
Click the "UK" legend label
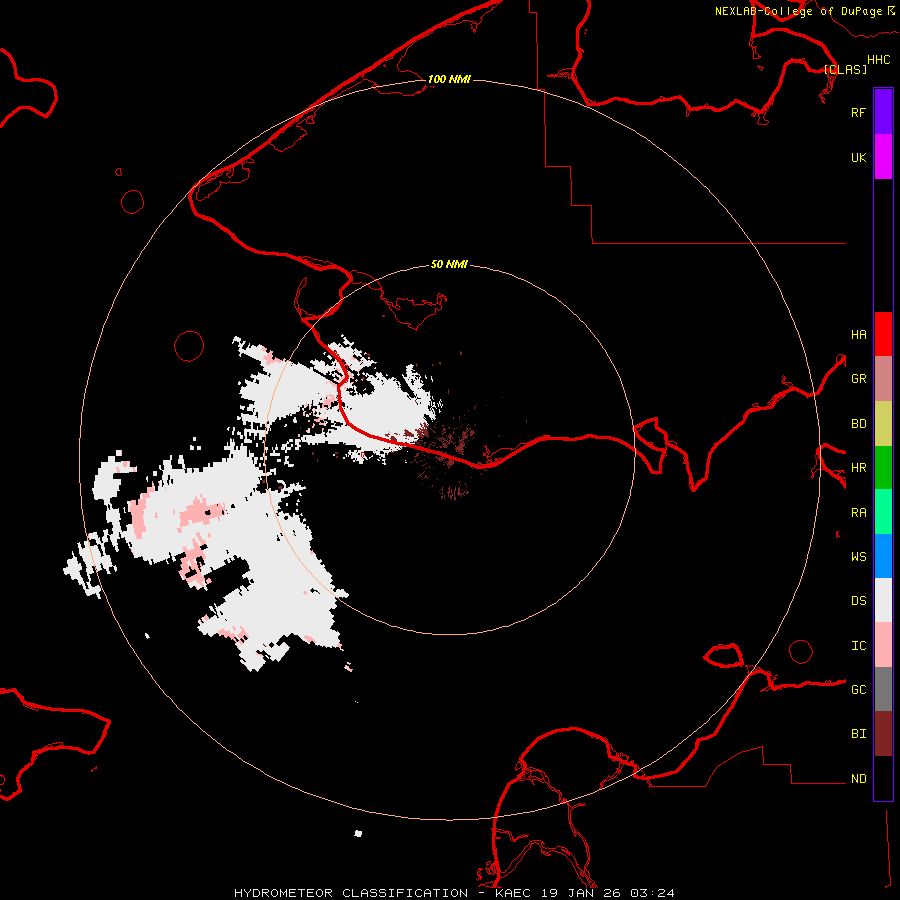pyautogui.click(x=858, y=157)
